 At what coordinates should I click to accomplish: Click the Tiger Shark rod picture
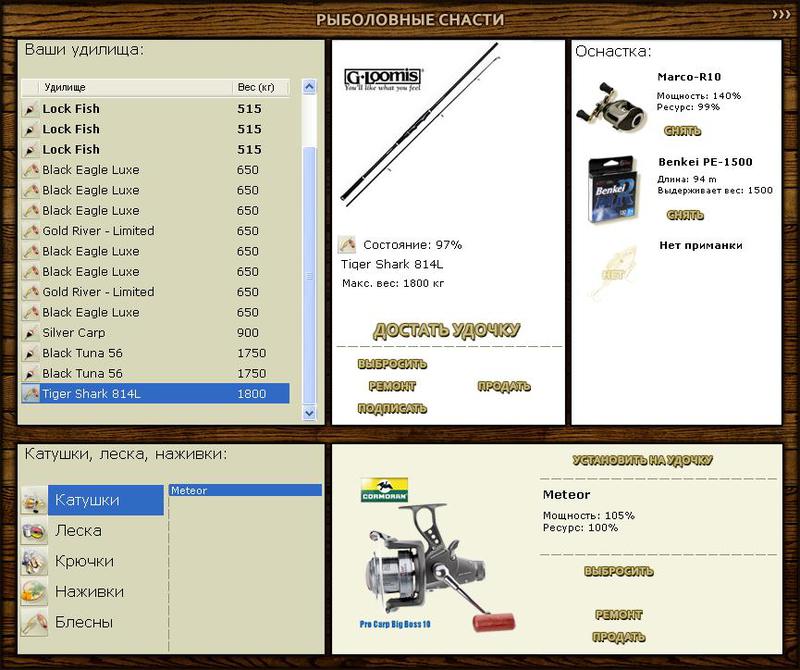[x=420, y=125]
